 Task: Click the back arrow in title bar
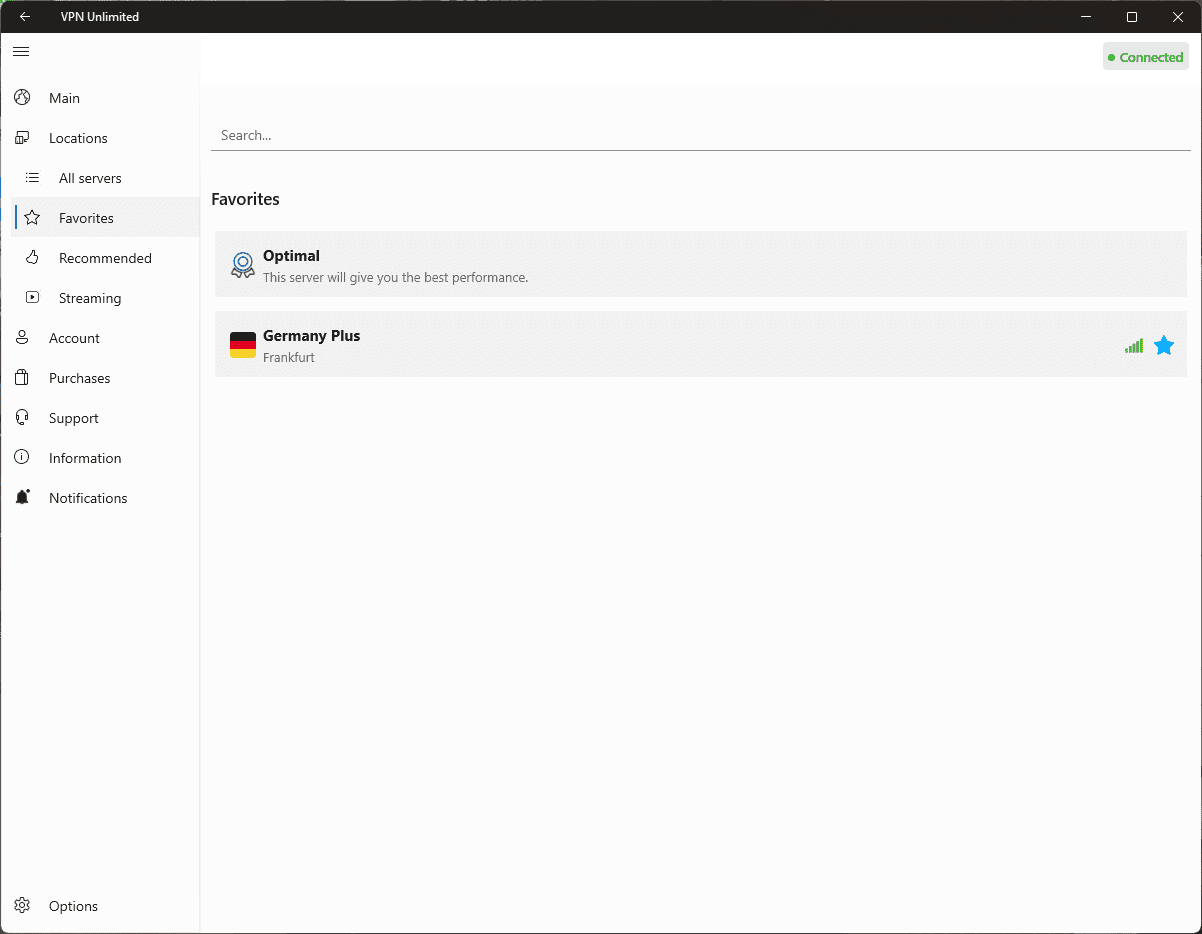click(x=25, y=16)
